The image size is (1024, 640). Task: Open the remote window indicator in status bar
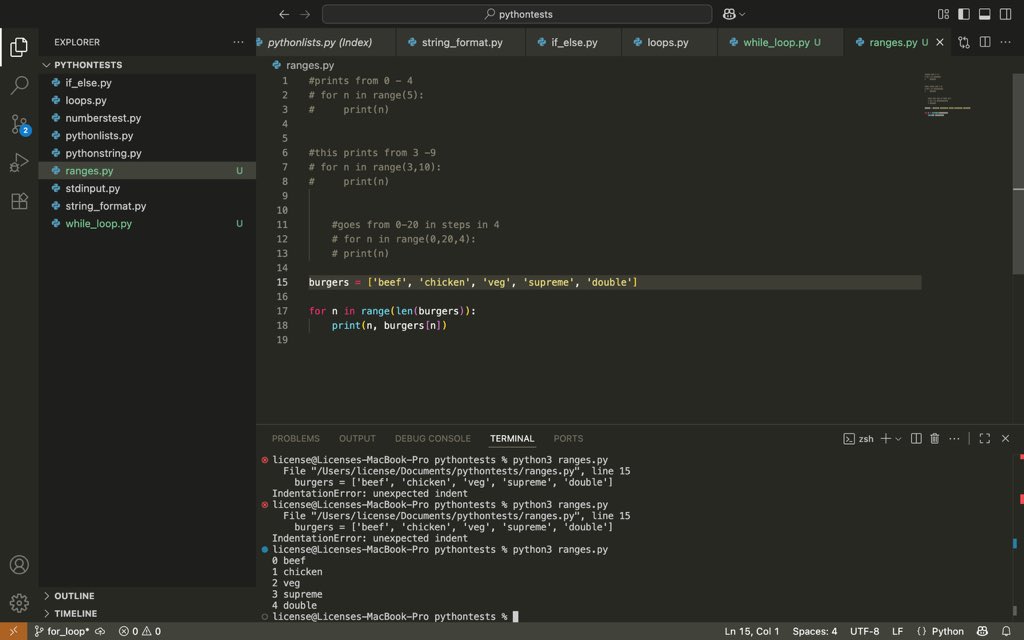click(x=13, y=631)
